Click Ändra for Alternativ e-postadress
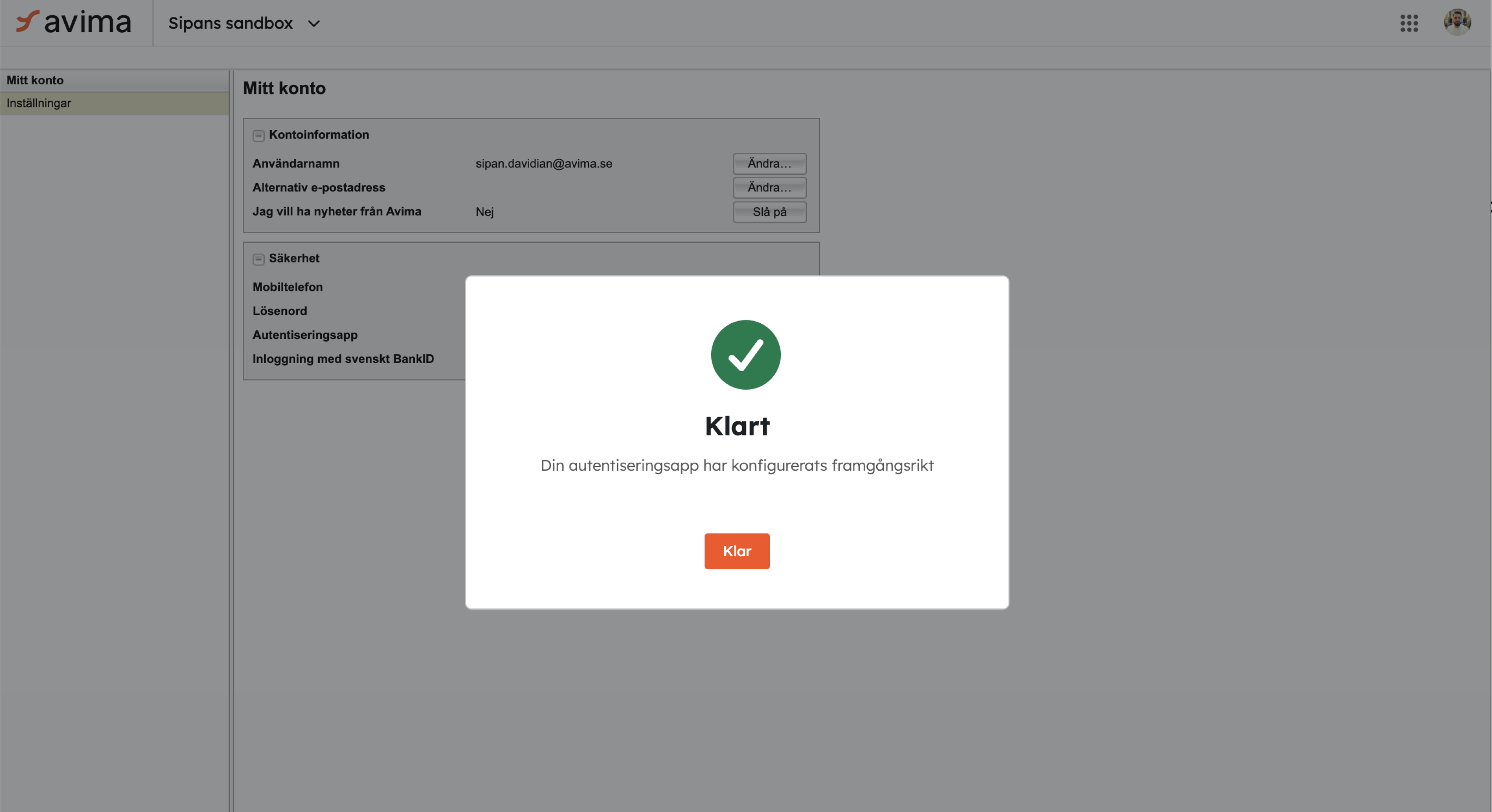 (769, 188)
